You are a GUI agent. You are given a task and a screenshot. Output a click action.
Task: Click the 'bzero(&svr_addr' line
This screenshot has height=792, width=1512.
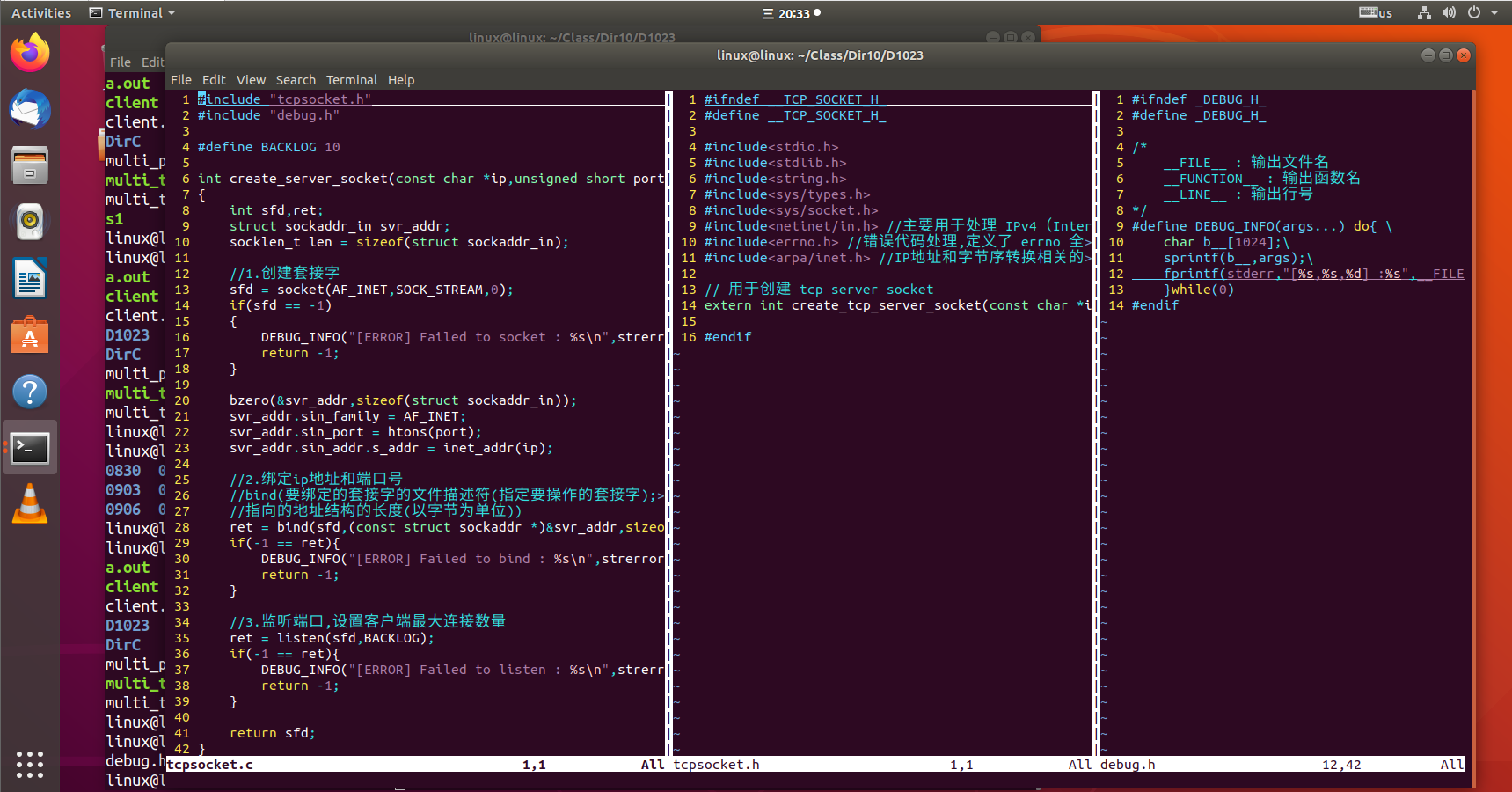click(x=403, y=400)
